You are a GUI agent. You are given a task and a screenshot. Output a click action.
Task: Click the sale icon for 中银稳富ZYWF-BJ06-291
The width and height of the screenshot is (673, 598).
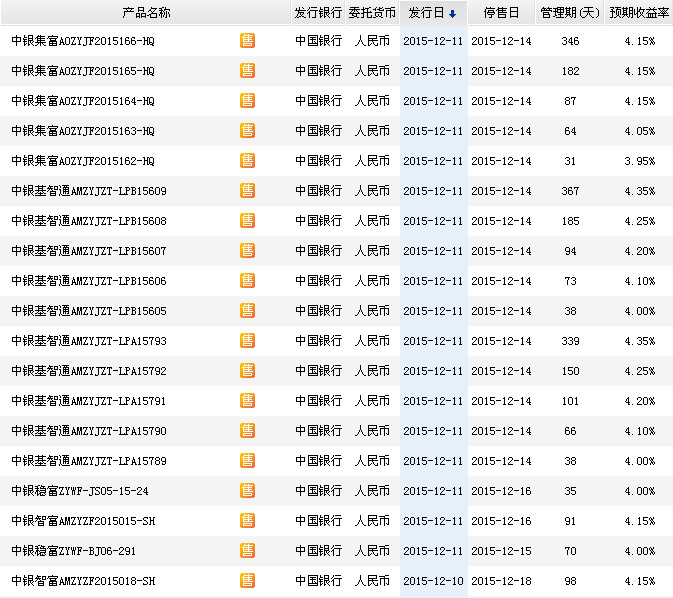247,551
